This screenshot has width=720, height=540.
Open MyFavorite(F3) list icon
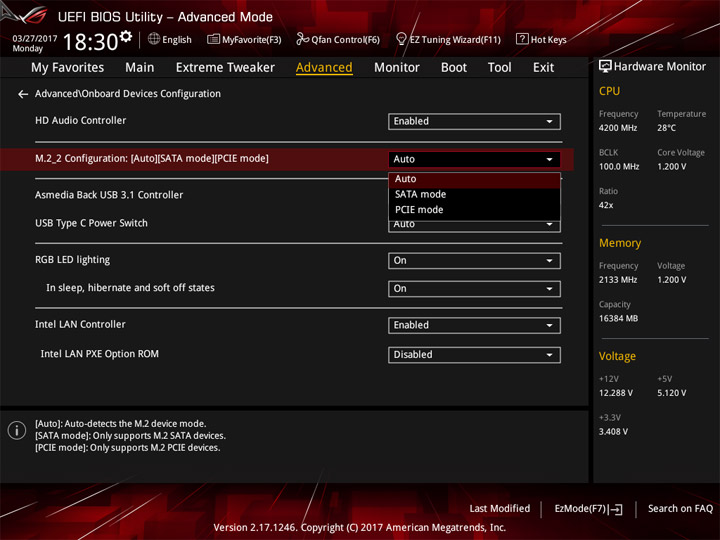(213, 39)
